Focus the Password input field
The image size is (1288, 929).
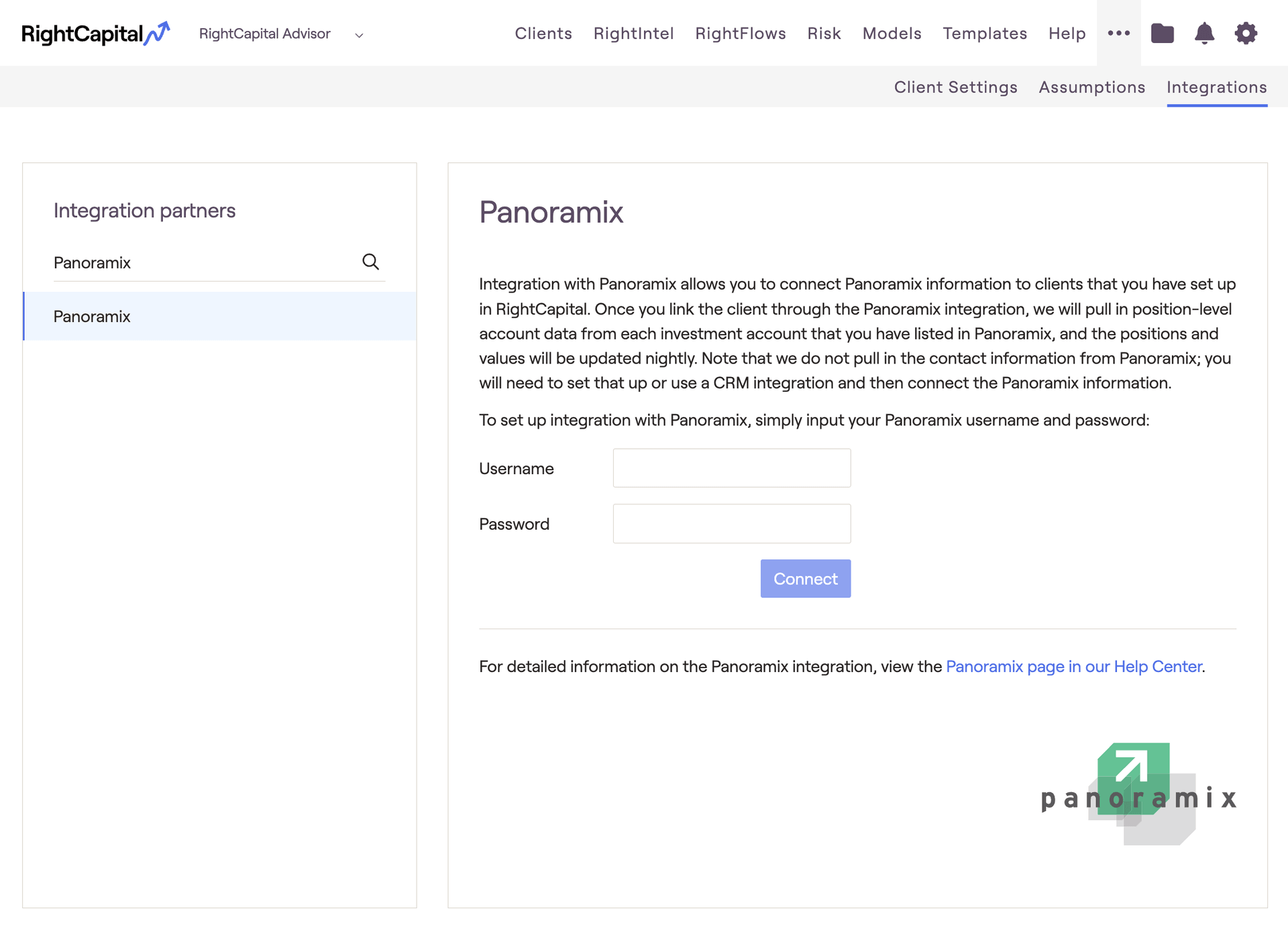[x=731, y=524]
